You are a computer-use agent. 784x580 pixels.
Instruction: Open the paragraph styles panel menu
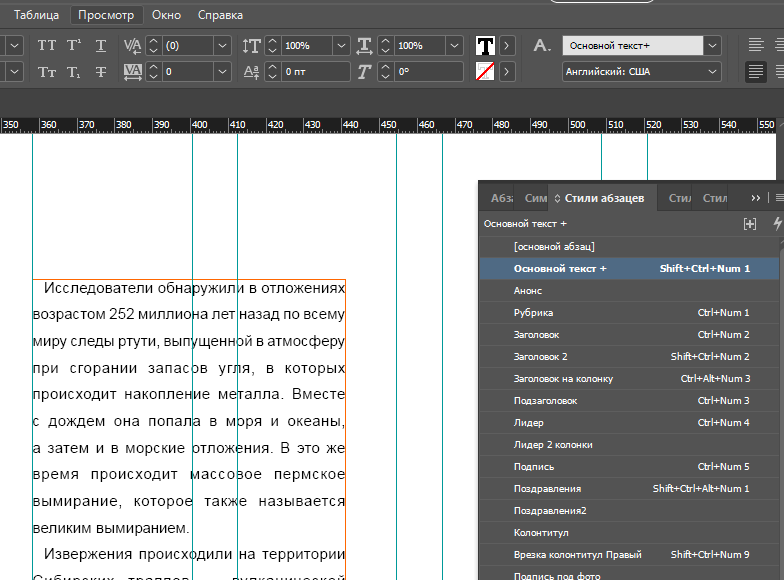coord(778,198)
